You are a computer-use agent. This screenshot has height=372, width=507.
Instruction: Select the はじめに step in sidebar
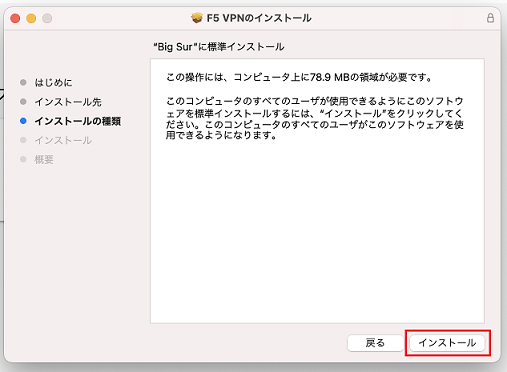pos(53,83)
